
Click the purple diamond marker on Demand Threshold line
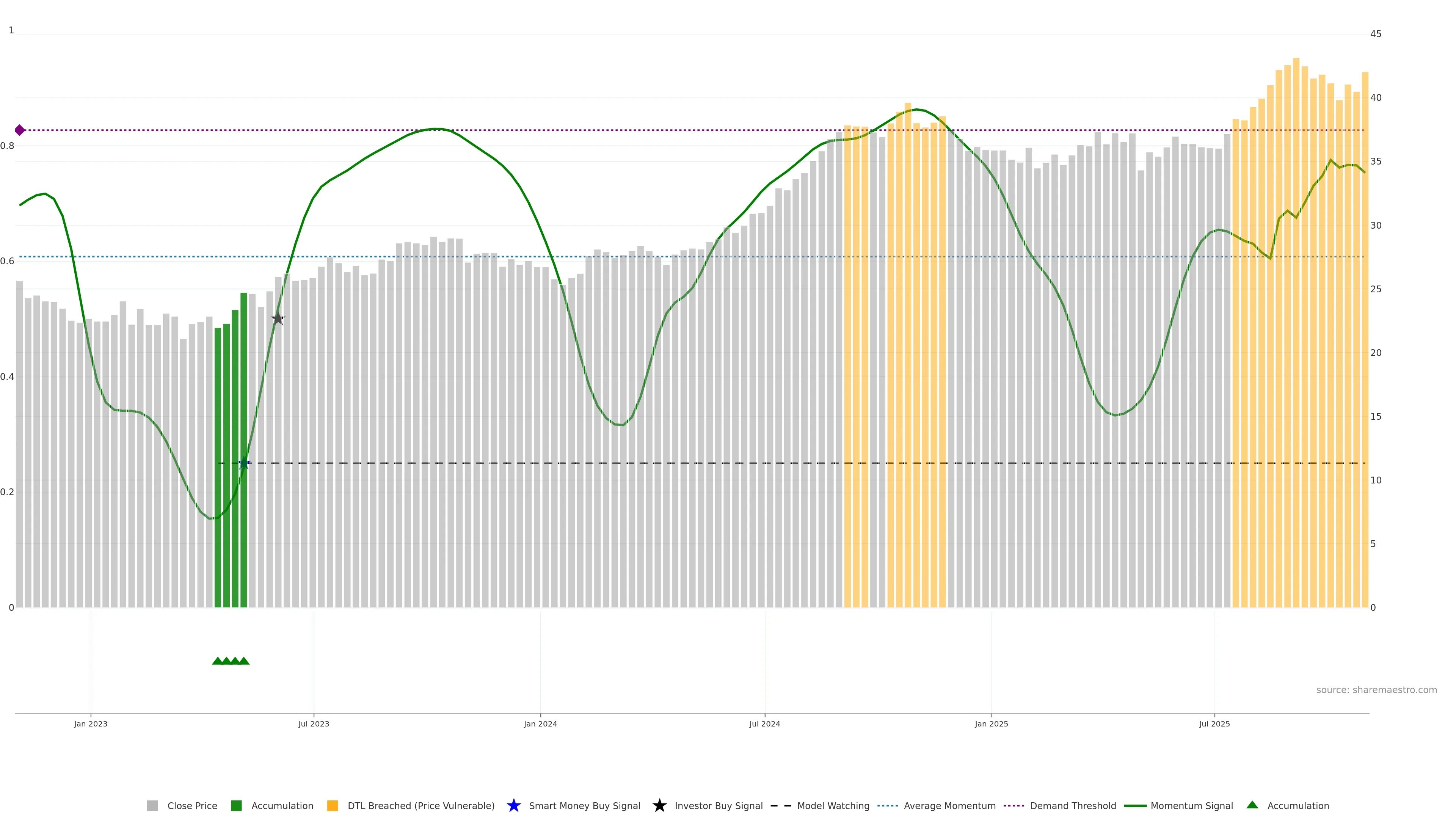(20, 130)
